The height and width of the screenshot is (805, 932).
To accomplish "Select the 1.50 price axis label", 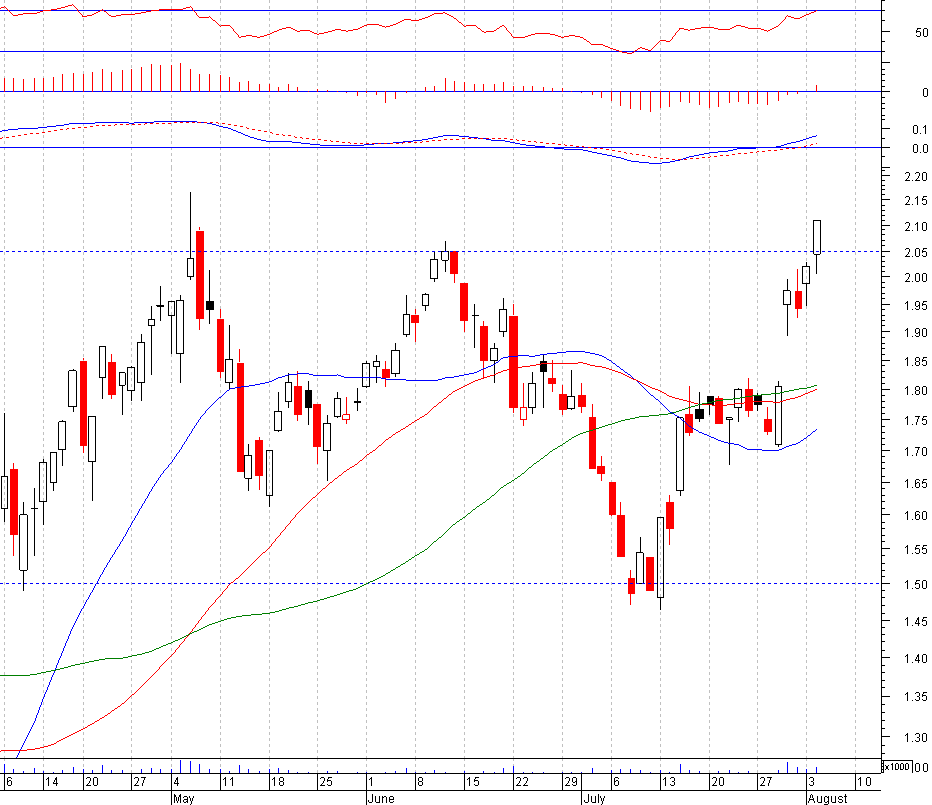I will pos(915,584).
